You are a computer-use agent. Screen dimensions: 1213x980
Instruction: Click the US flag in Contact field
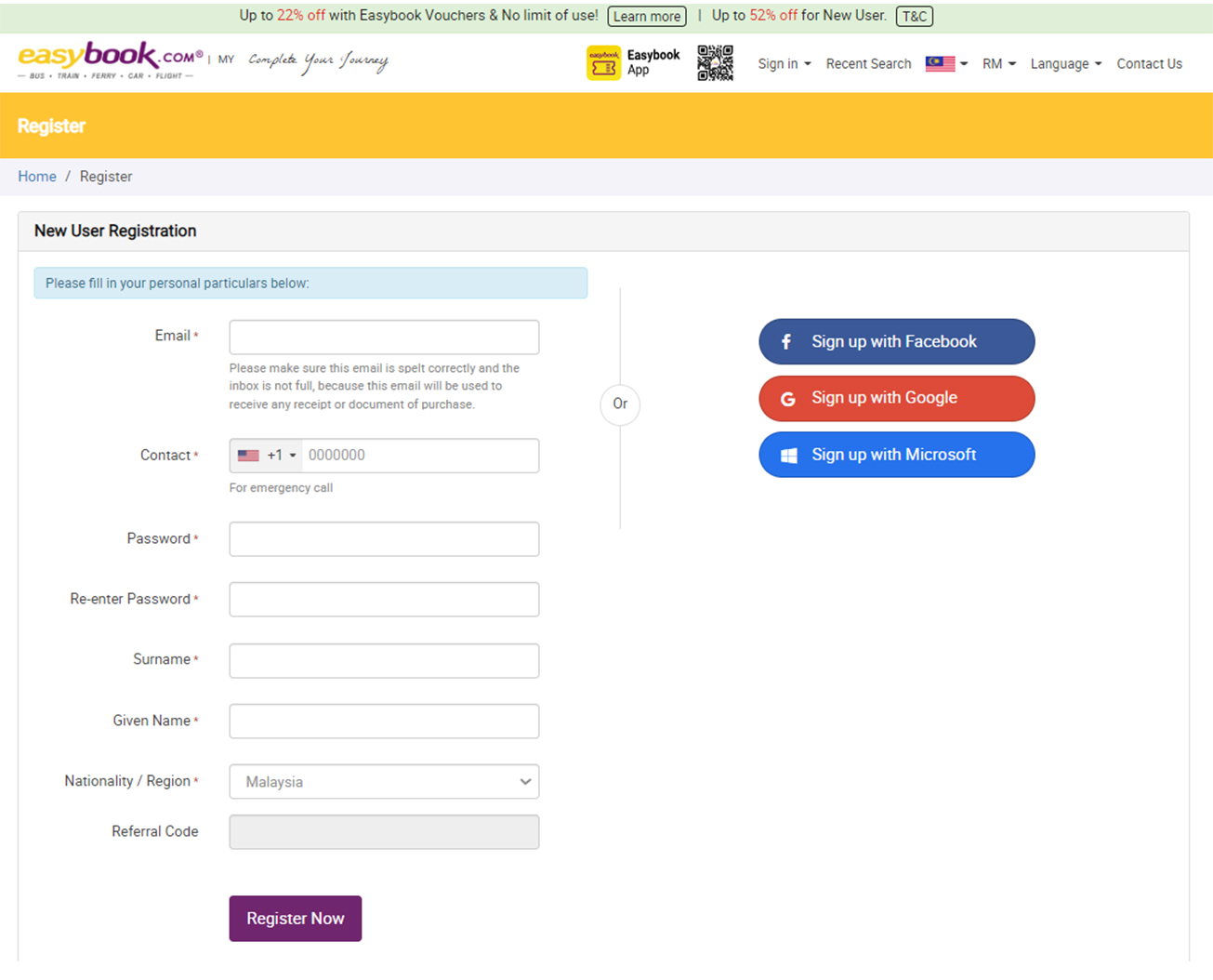[248, 456]
